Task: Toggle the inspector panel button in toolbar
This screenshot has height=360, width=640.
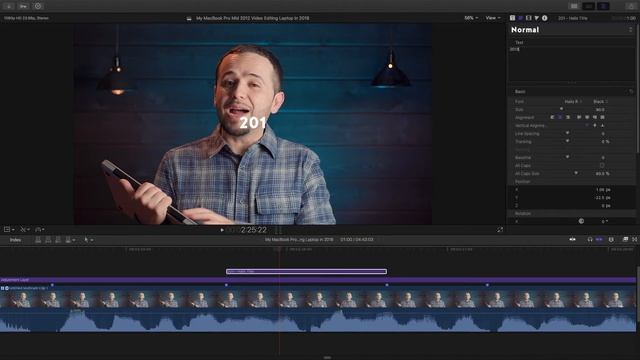Action: 603,6
